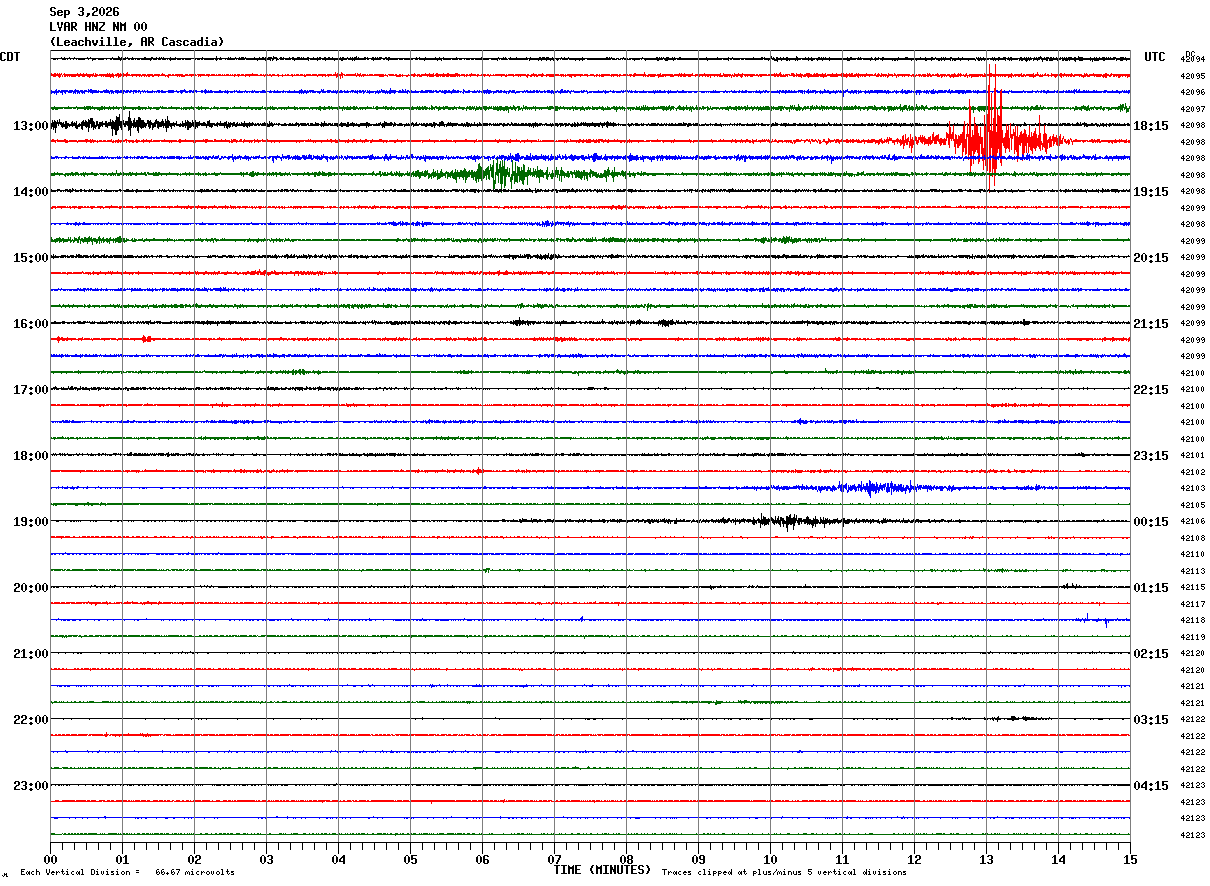
Task: Click the Each Vertical Division scale note
Action: coord(127,872)
